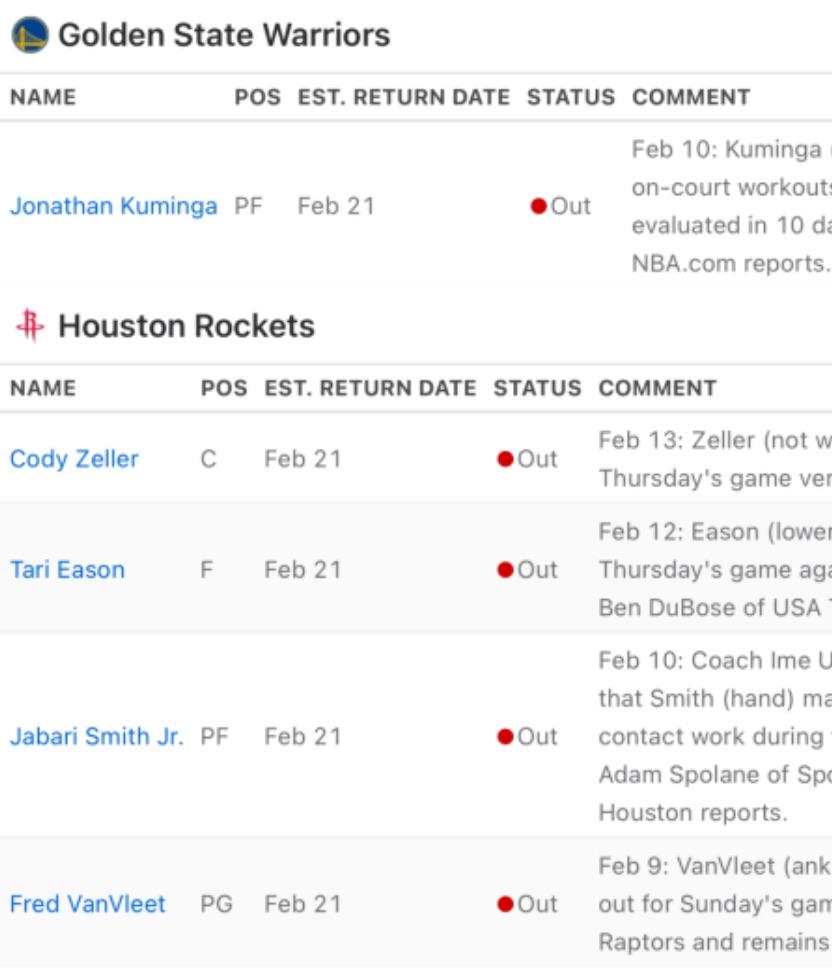Click red Out status dot for Cody Zeller
Image resolution: width=832 pixels, height=973 pixels.
coord(505,459)
